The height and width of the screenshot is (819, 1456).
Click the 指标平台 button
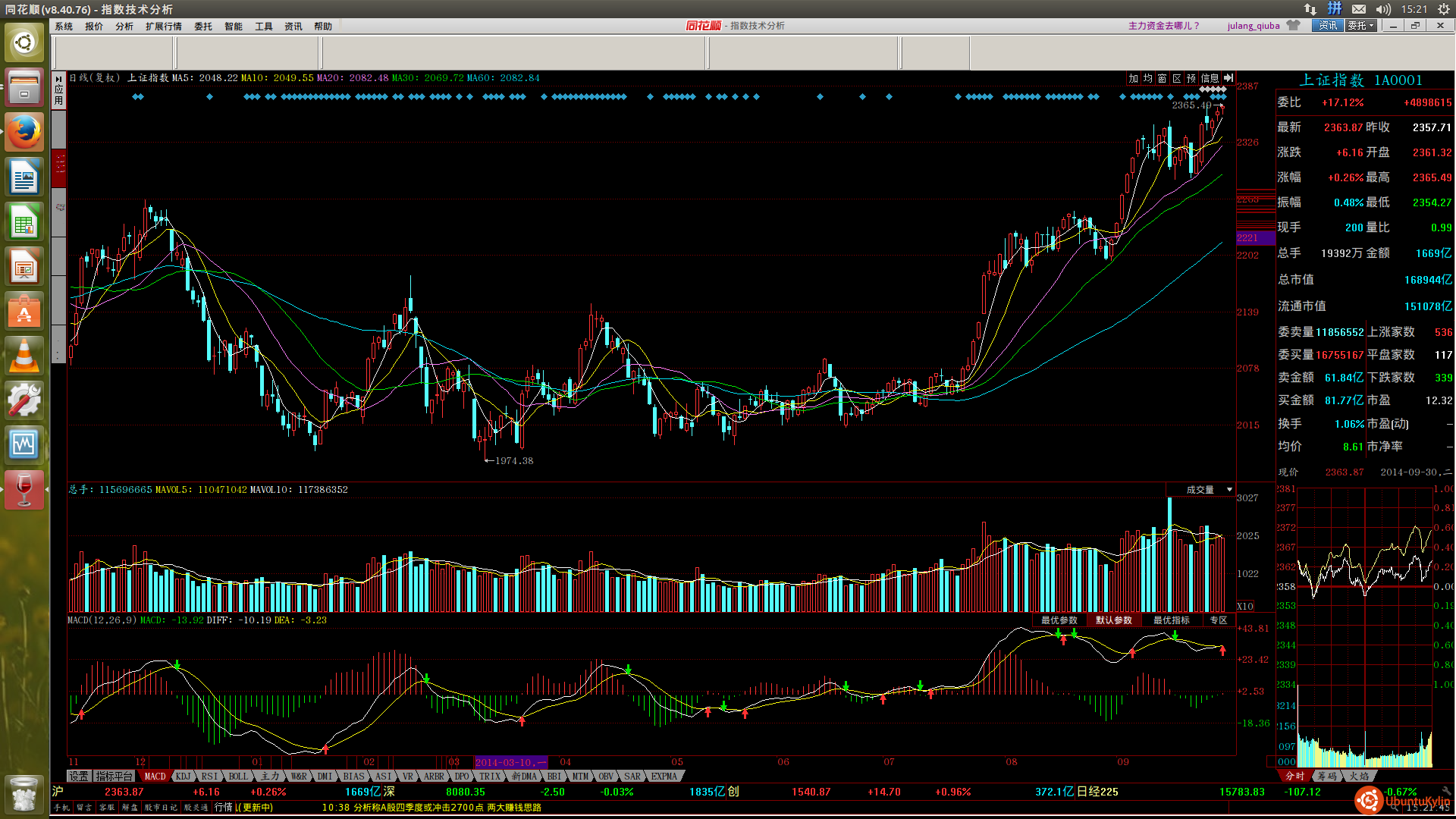[x=114, y=777]
